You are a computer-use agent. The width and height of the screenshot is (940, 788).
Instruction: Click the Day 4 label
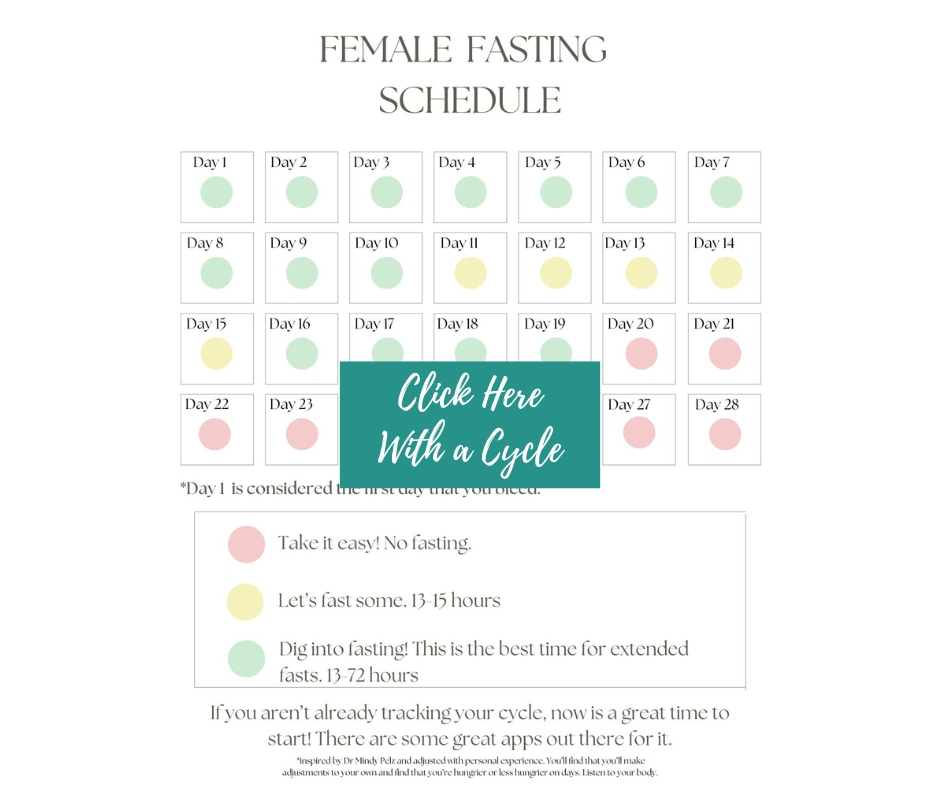click(x=457, y=163)
